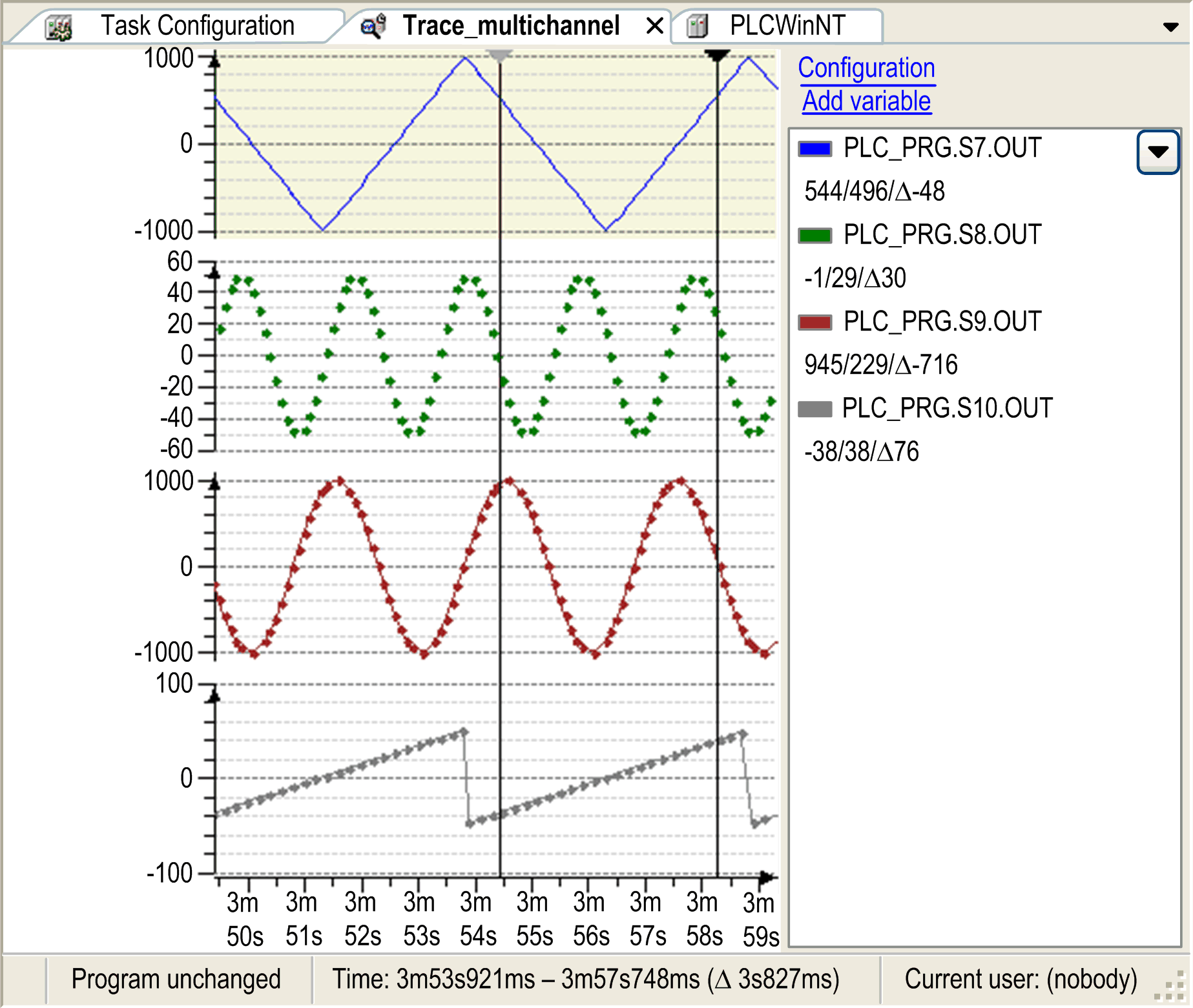Switch to the PLCWinNT tab
This screenshot has width=1193, height=1008.
click(x=787, y=26)
